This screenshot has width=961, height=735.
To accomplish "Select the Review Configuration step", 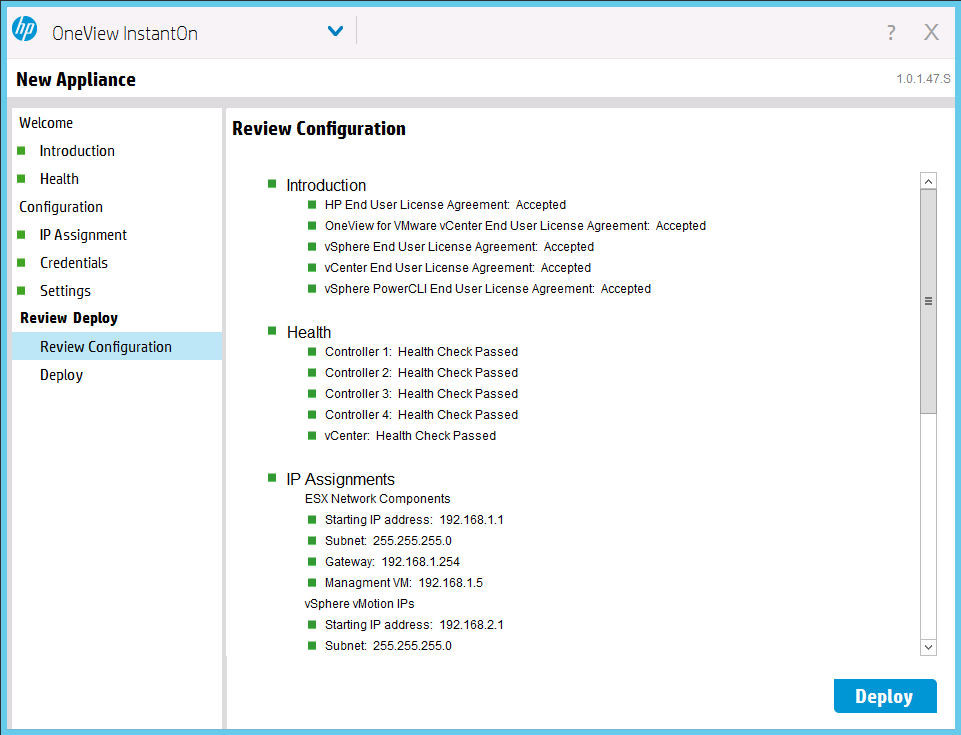I will 106,347.
